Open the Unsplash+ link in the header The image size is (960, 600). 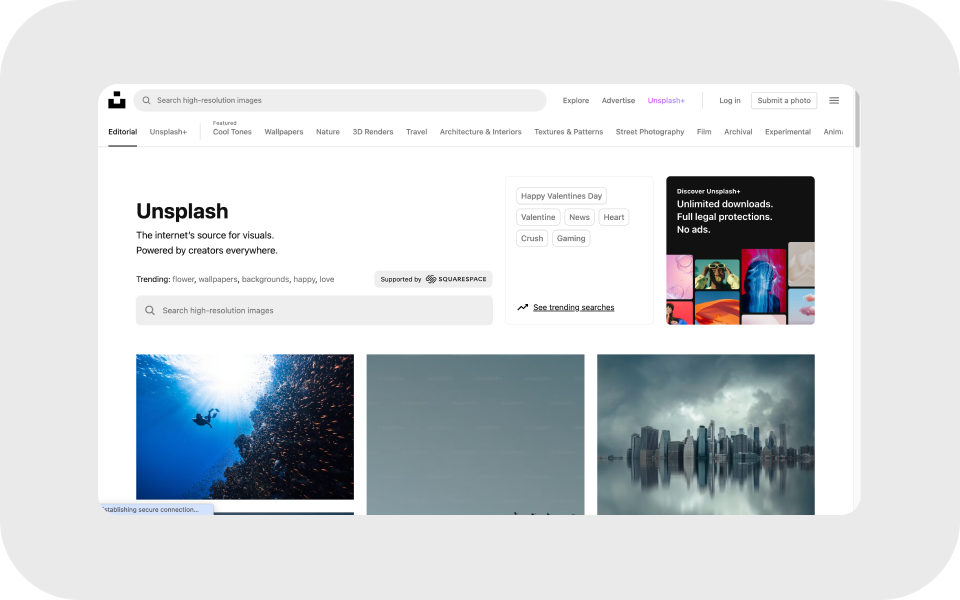point(666,100)
